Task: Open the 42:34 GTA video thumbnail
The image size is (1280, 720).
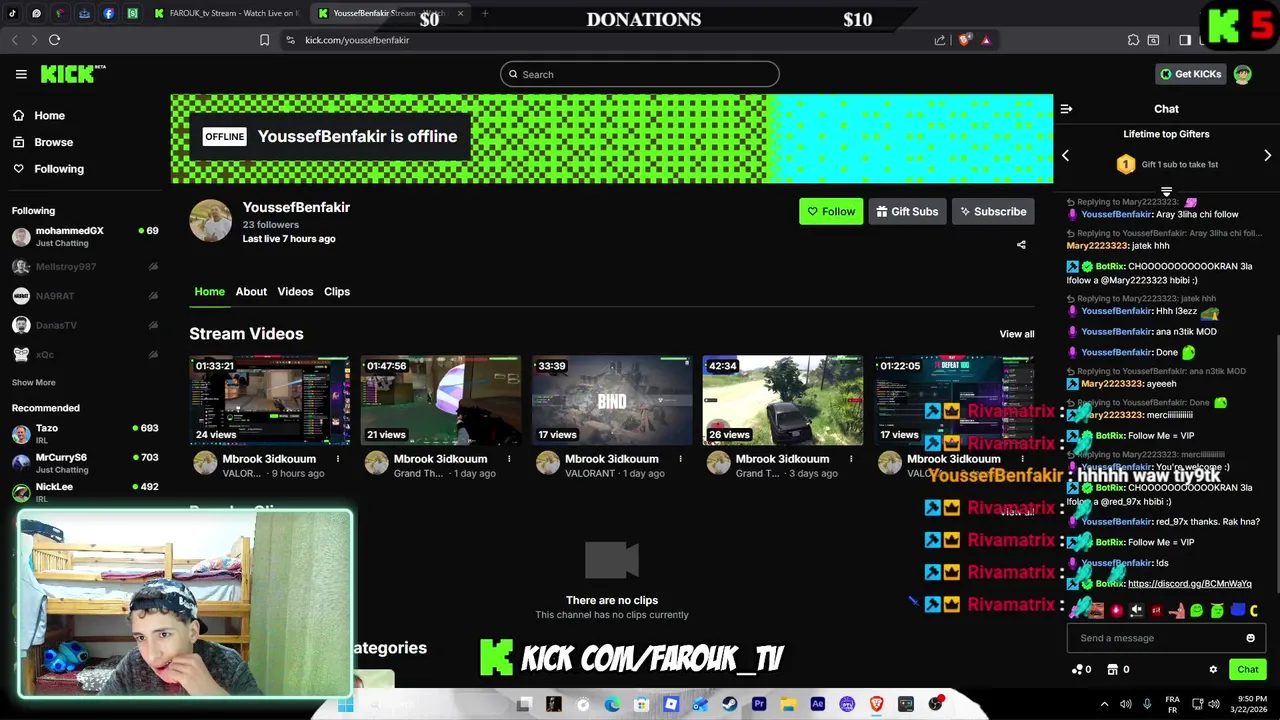Action: pos(783,400)
